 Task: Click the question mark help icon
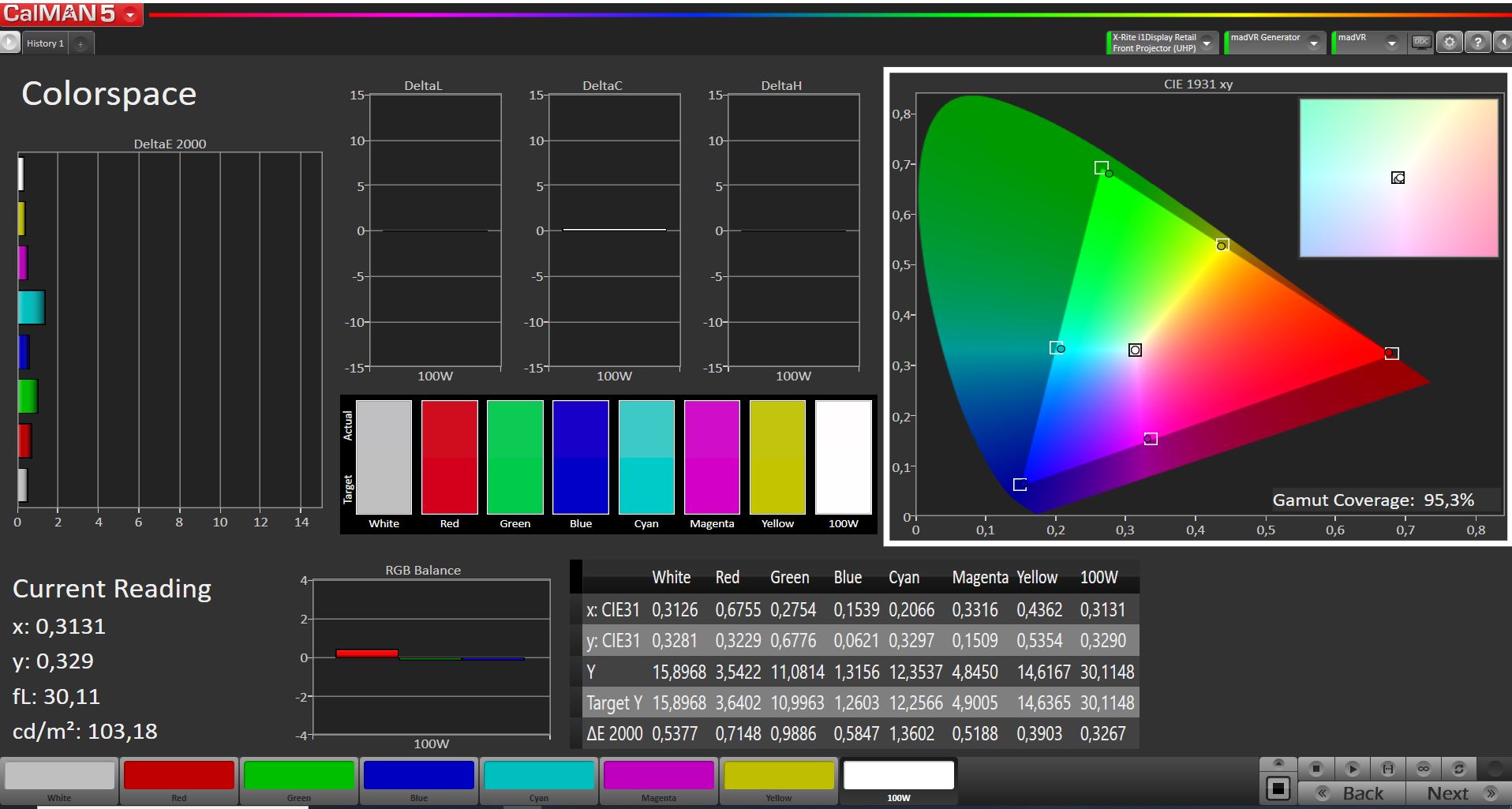coord(1477,43)
